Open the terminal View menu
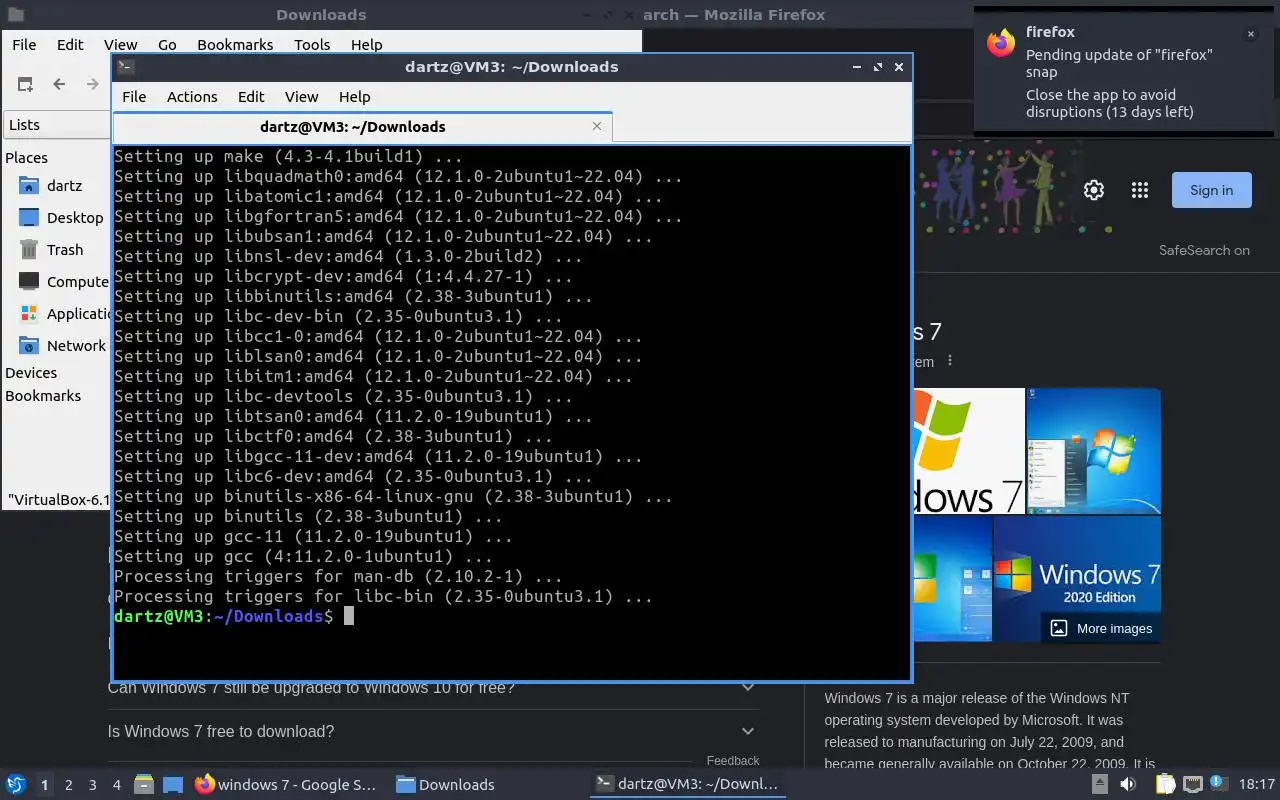Viewport: 1280px width, 800px height. tap(301, 97)
